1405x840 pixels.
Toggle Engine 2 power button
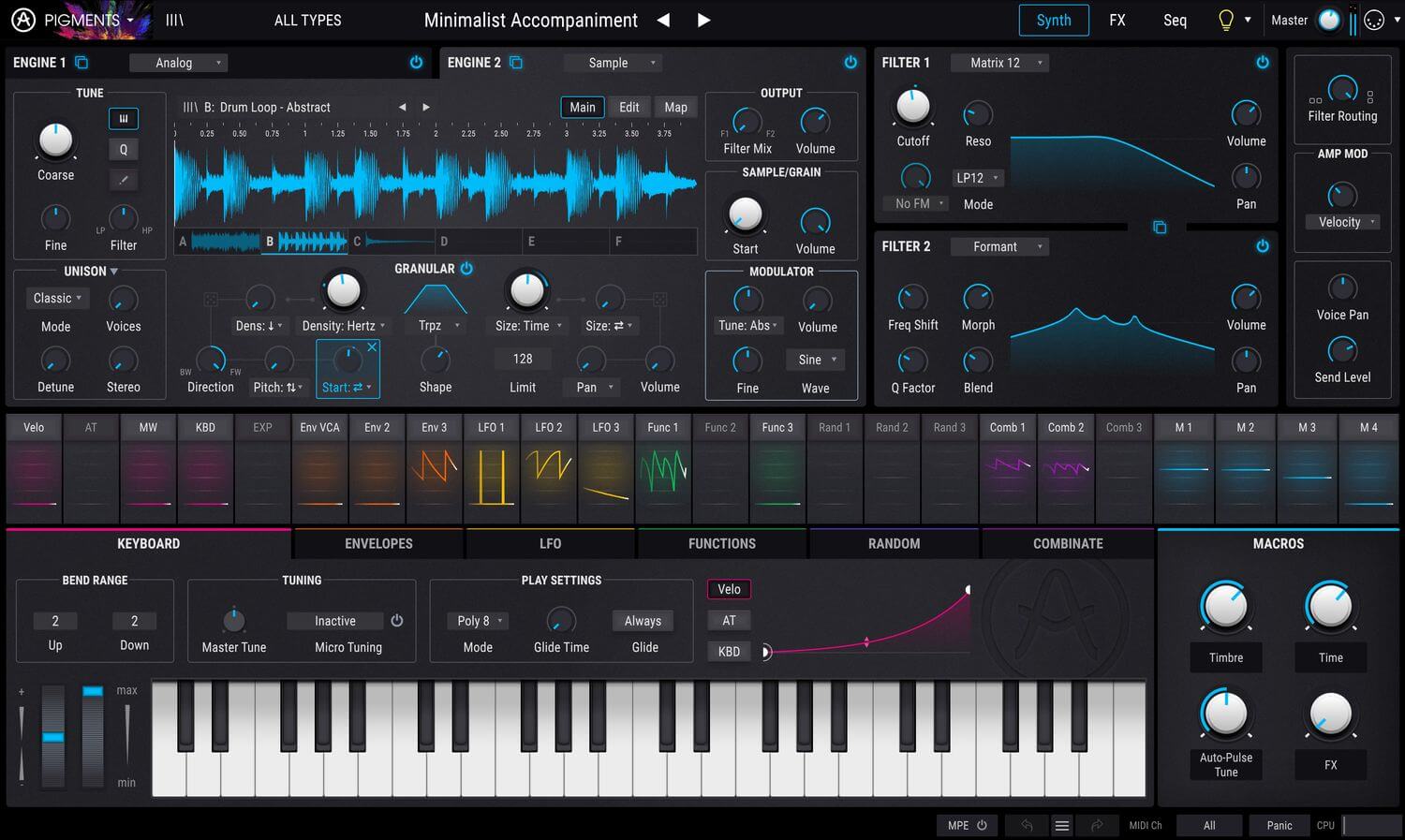(x=850, y=63)
